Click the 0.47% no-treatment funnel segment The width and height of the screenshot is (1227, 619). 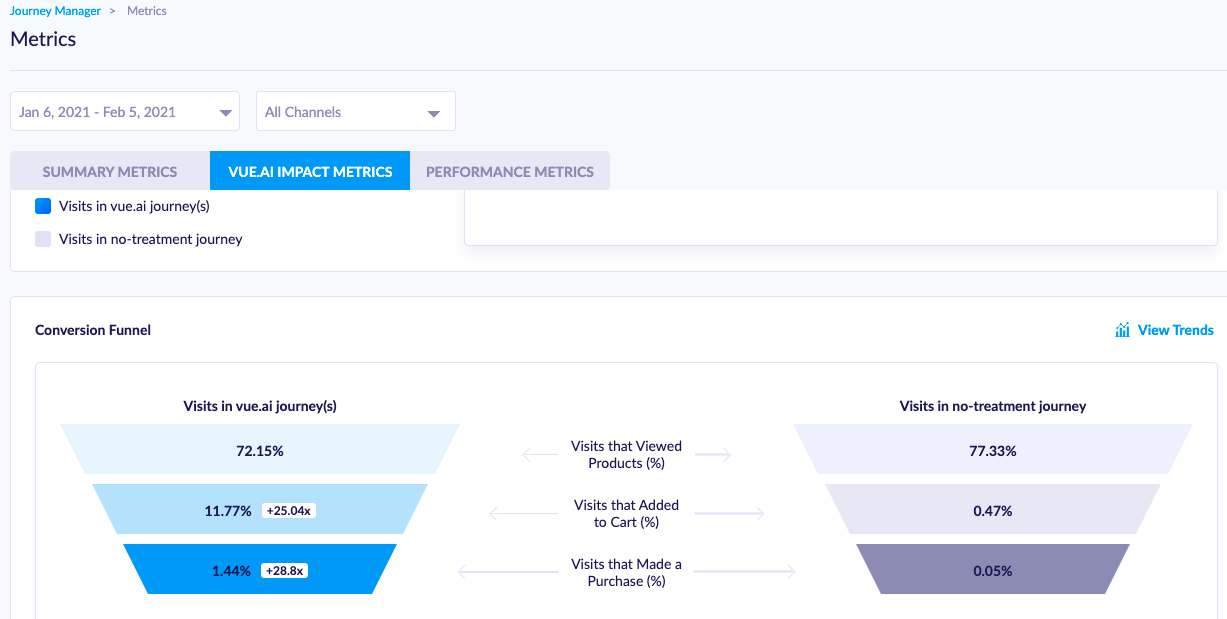pos(993,510)
